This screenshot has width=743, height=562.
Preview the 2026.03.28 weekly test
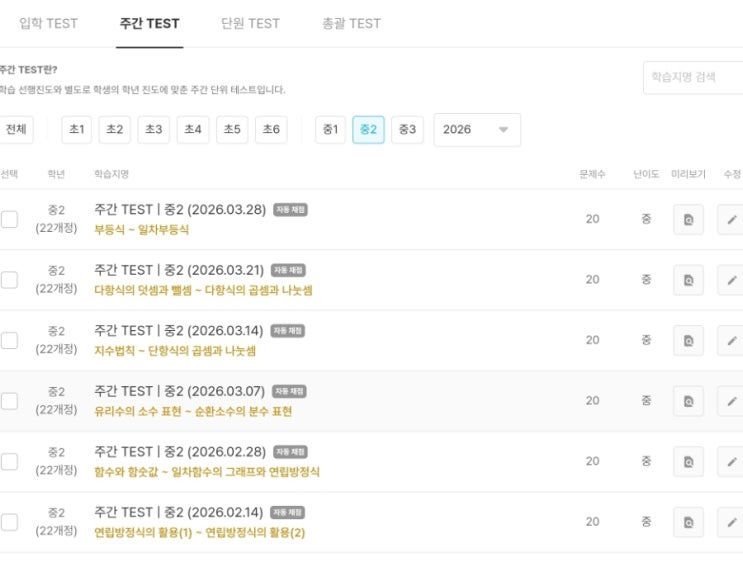(688, 219)
